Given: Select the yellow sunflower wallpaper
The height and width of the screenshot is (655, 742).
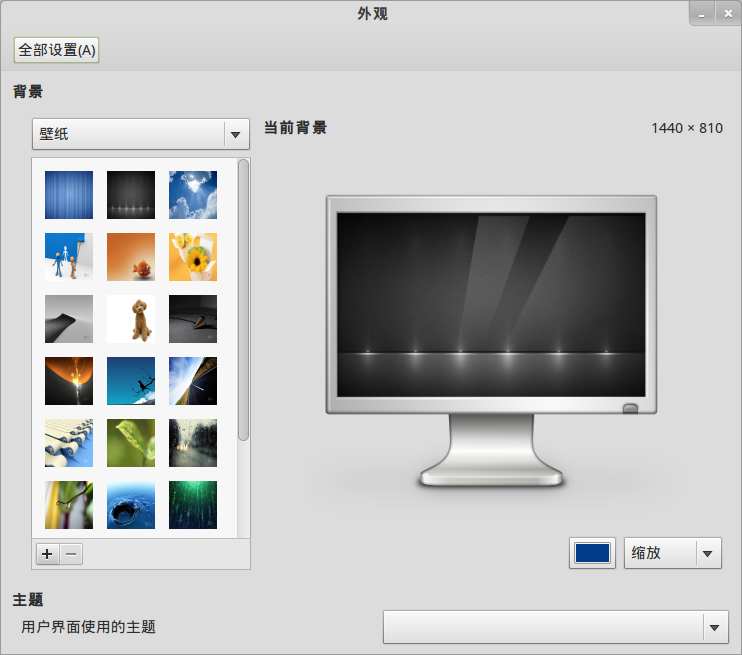Looking at the screenshot, I should click(x=193, y=257).
